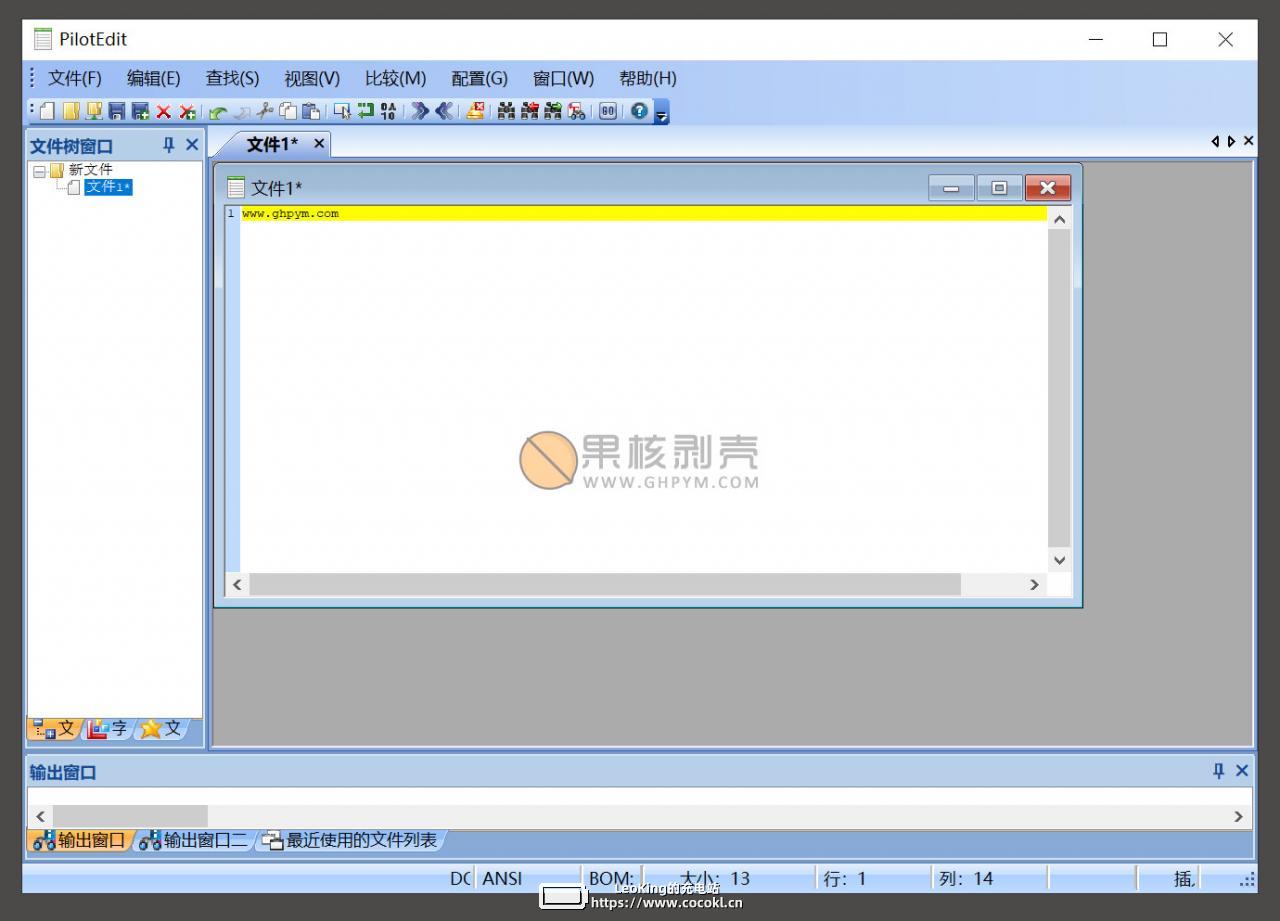Open the 配置(G) menu
1280x921 pixels.
click(479, 78)
